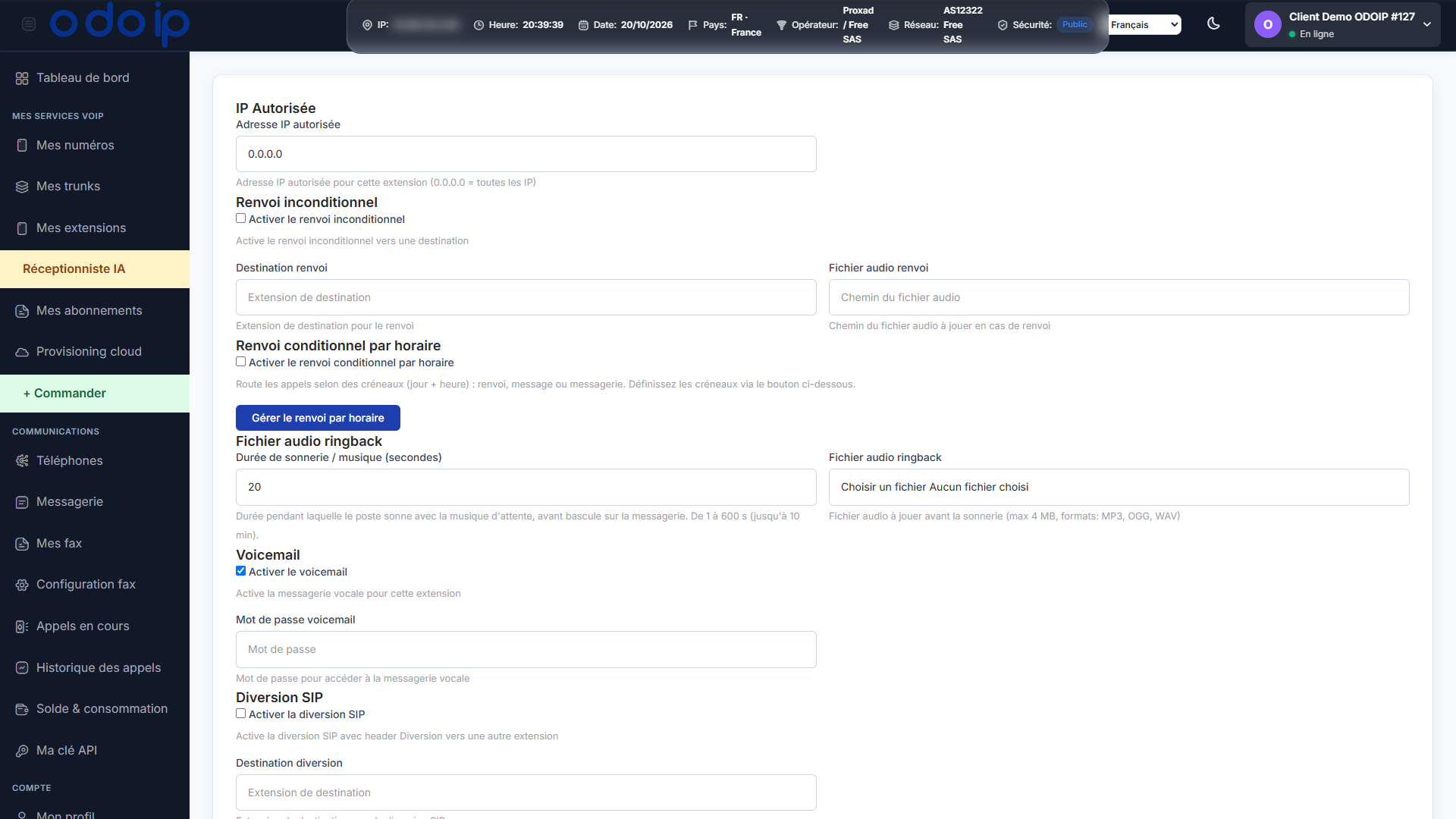Click the Destination renvoi extension field
This screenshot has height=819, width=1456.
[526, 297]
